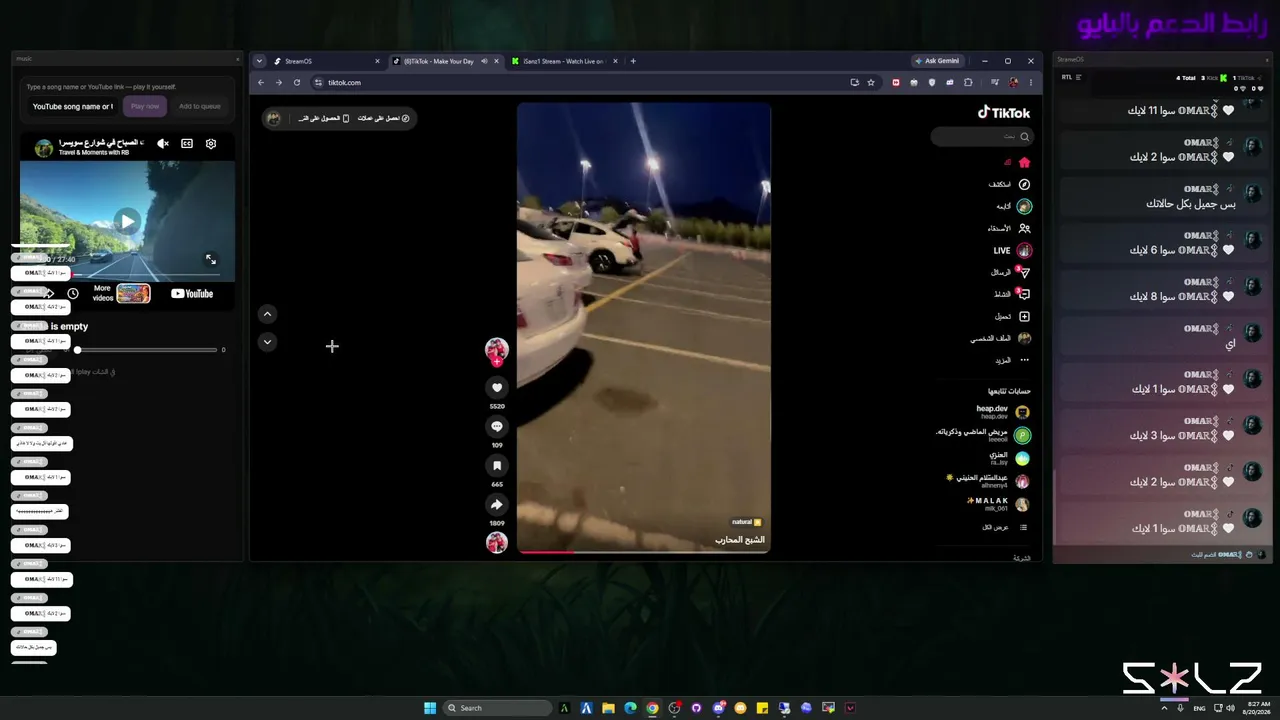Image resolution: width=1280 pixels, height=720 pixels.
Task: Share the TikTok video via arrow icon
Action: tap(496, 505)
